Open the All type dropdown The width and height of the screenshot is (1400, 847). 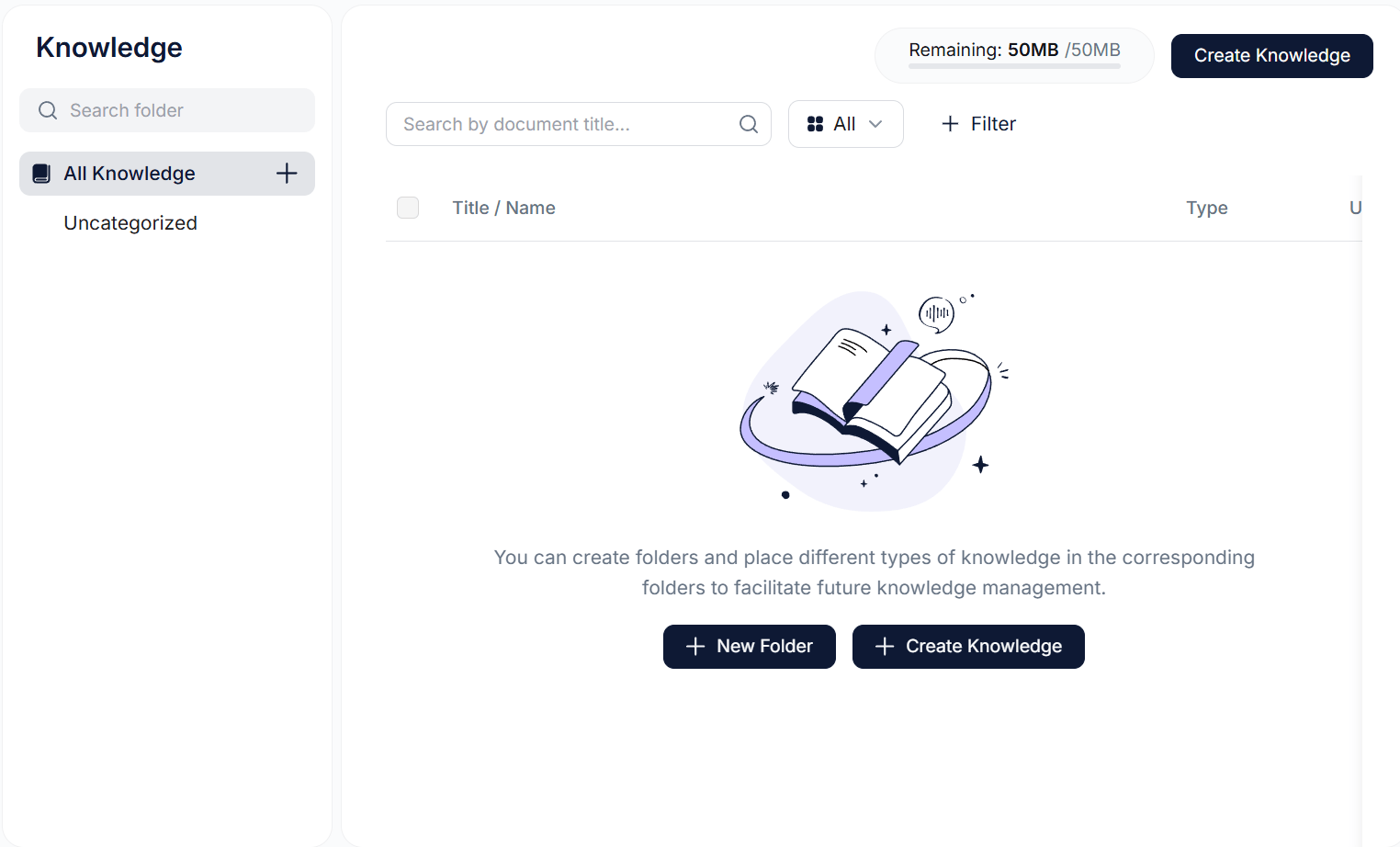point(845,123)
